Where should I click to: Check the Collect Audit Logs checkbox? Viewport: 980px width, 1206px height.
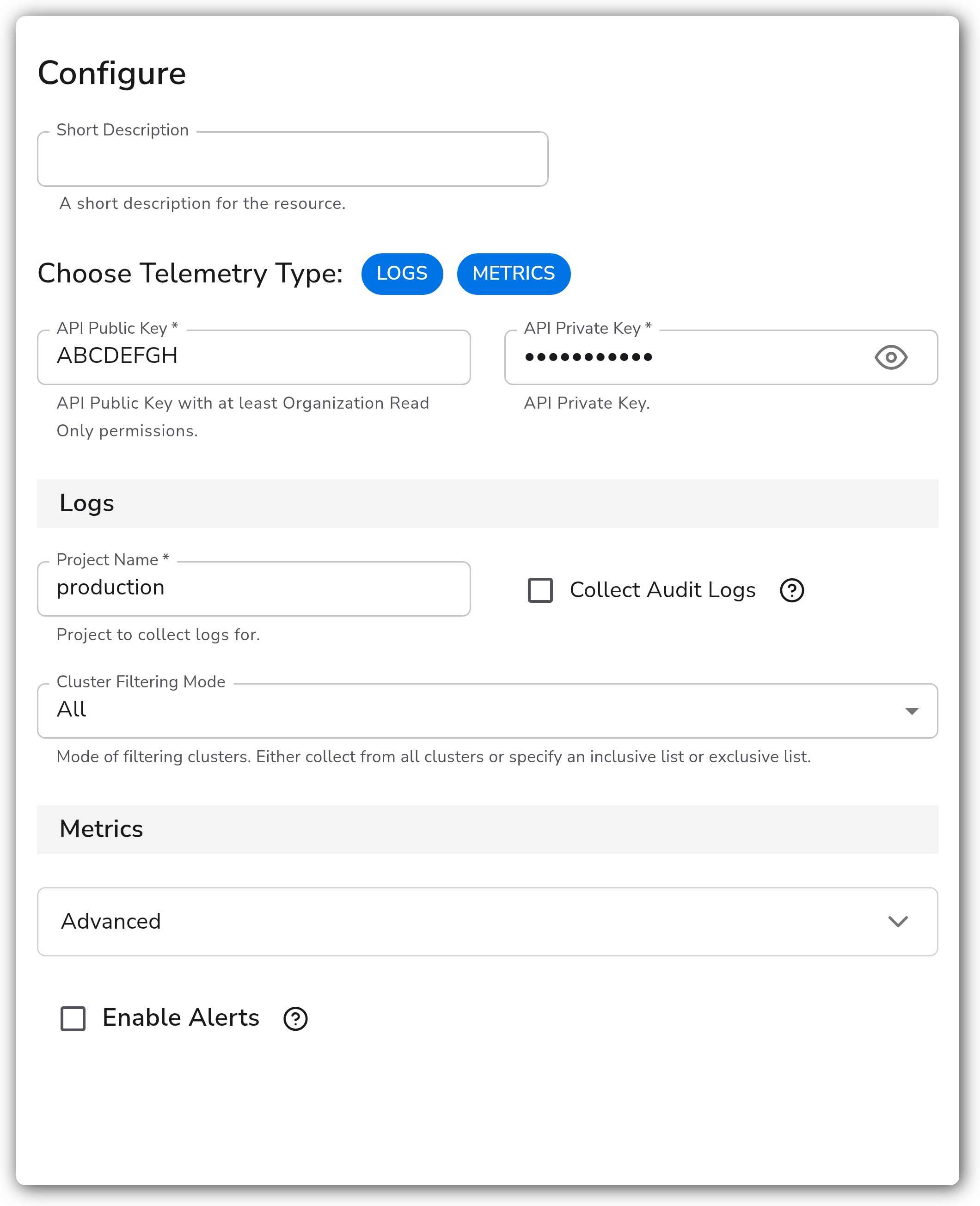[540, 590]
